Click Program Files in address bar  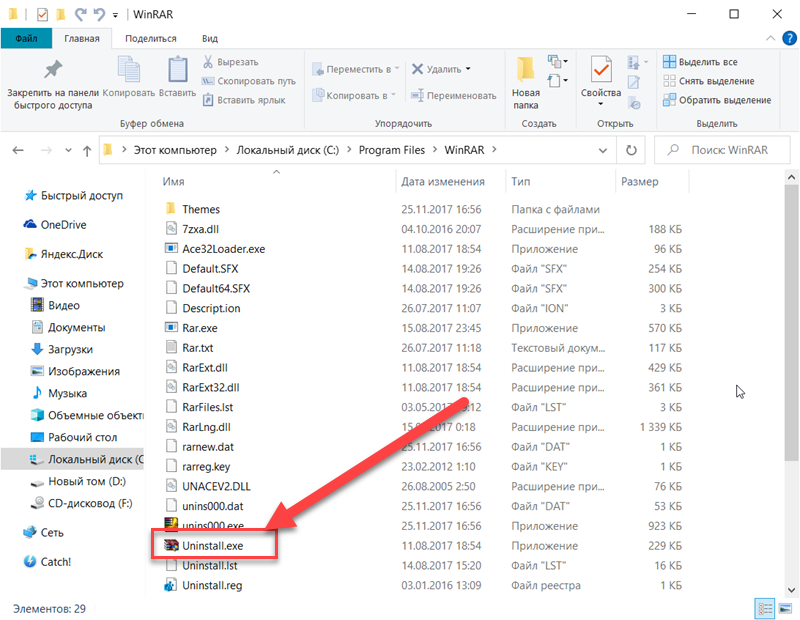[x=391, y=150]
